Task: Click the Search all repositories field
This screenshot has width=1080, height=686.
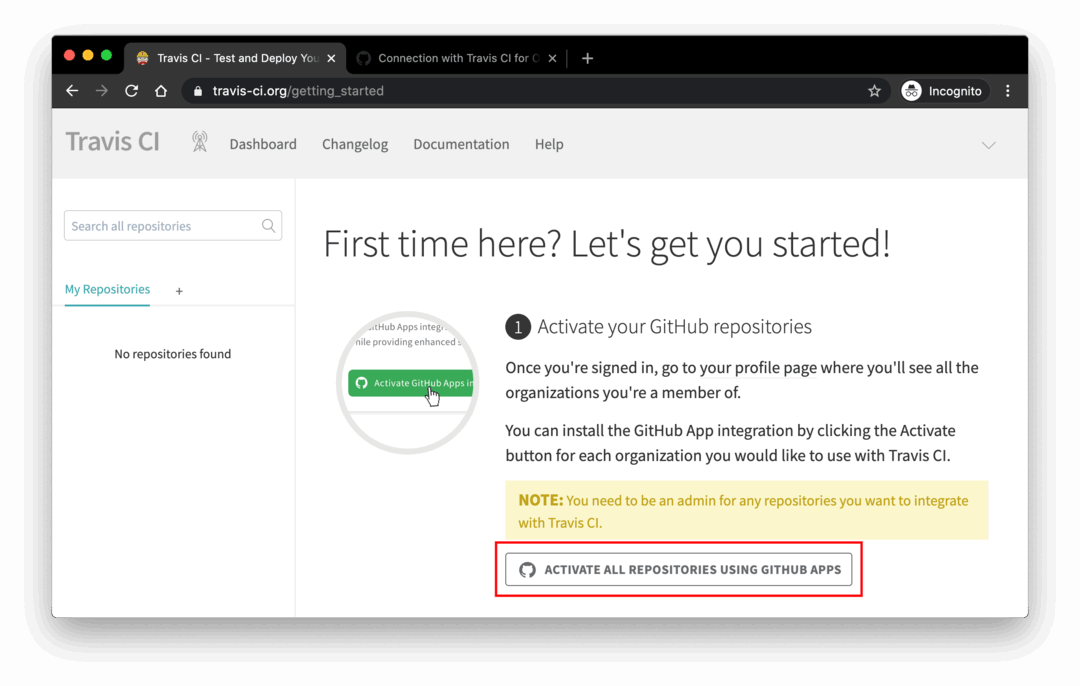Action: click(160, 226)
